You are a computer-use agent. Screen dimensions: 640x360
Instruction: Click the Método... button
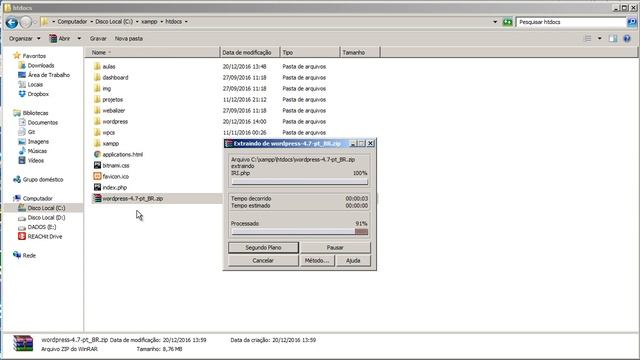point(317,260)
